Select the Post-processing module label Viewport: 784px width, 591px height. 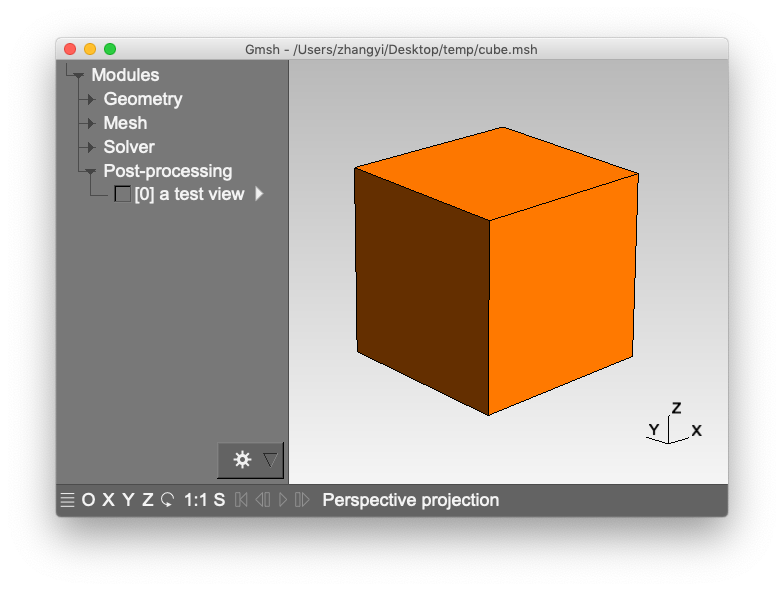click(x=168, y=171)
